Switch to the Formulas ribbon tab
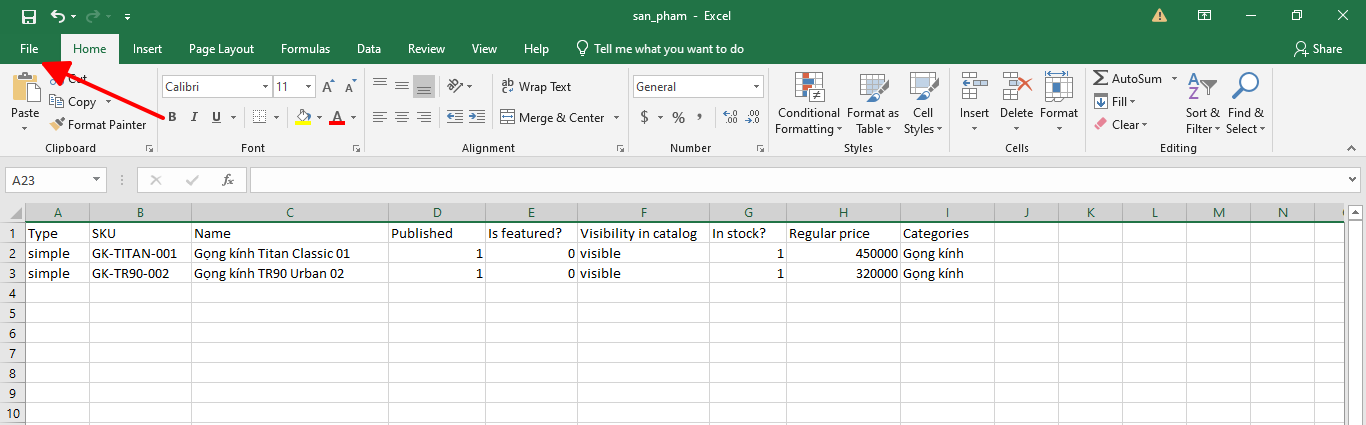Viewport: 1366px width, 425px height. (305, 48)
